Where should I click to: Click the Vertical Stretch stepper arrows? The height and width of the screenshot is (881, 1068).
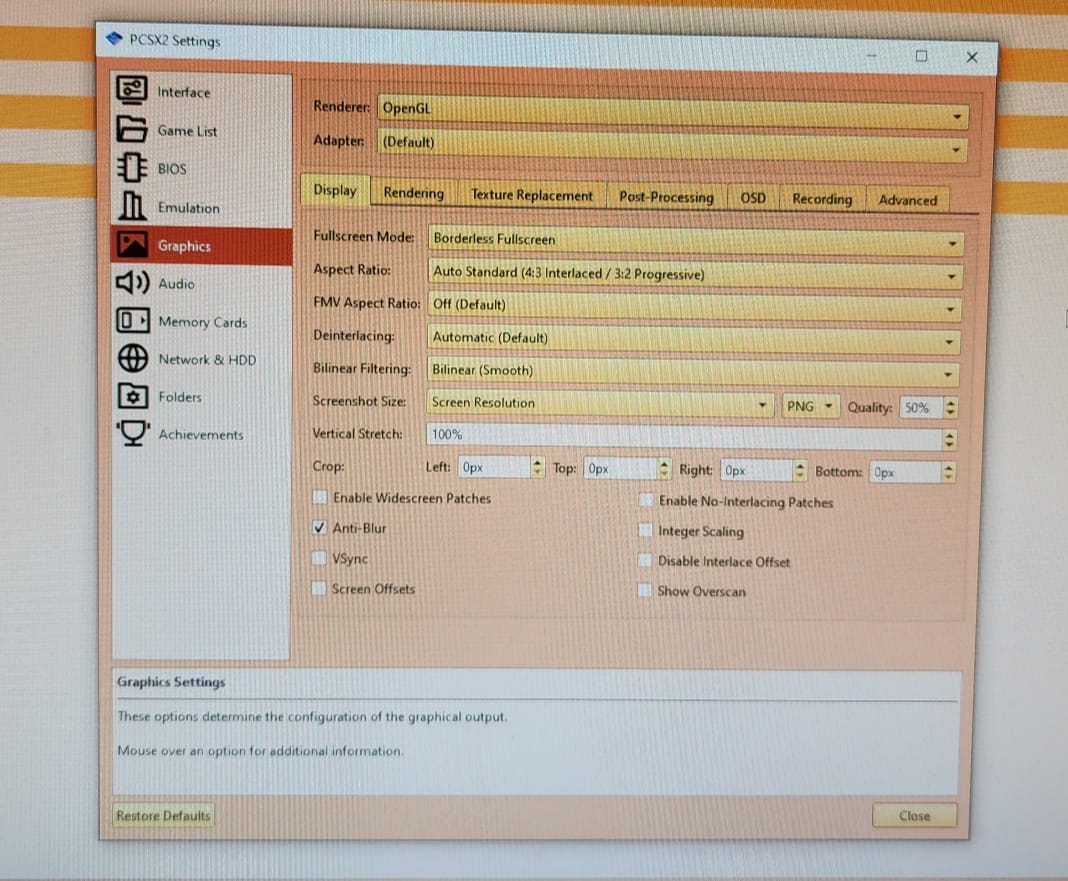(x=949, y=440)
